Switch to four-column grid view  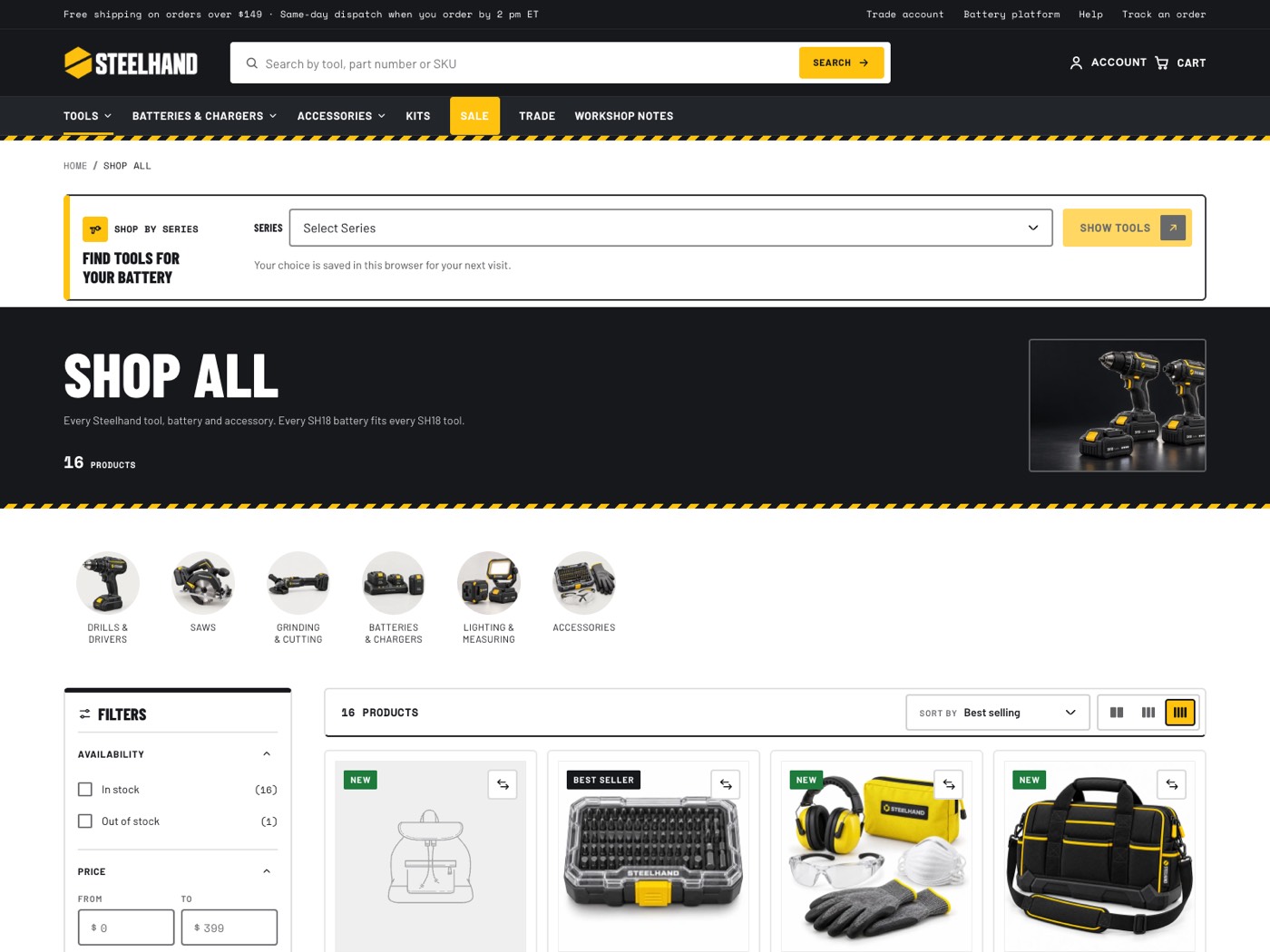(1180, 713)
